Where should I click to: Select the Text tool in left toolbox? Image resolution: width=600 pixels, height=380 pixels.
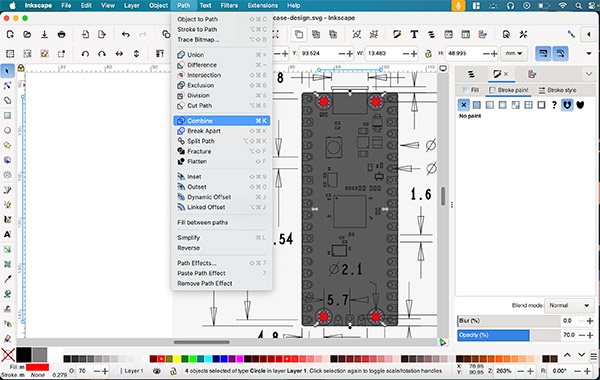coord(7,234)
